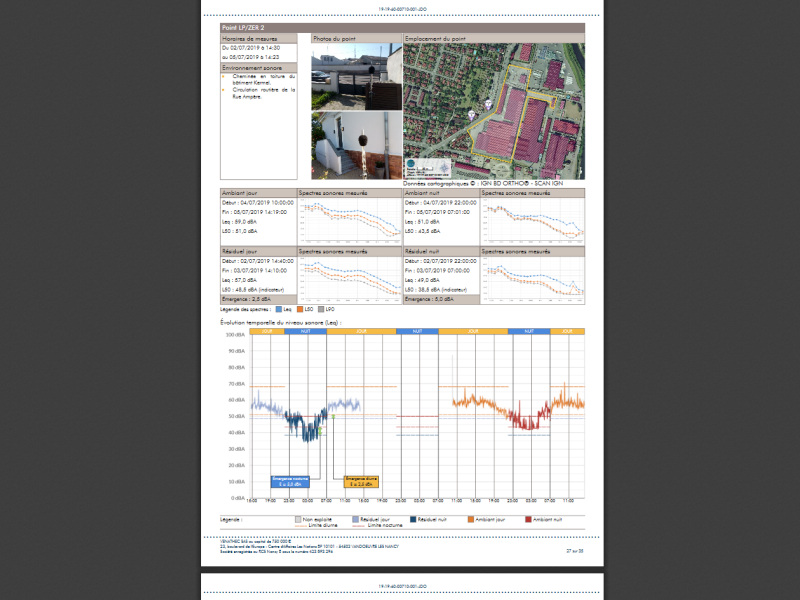Select the 'Environnement sonore' header

(259, 68)
